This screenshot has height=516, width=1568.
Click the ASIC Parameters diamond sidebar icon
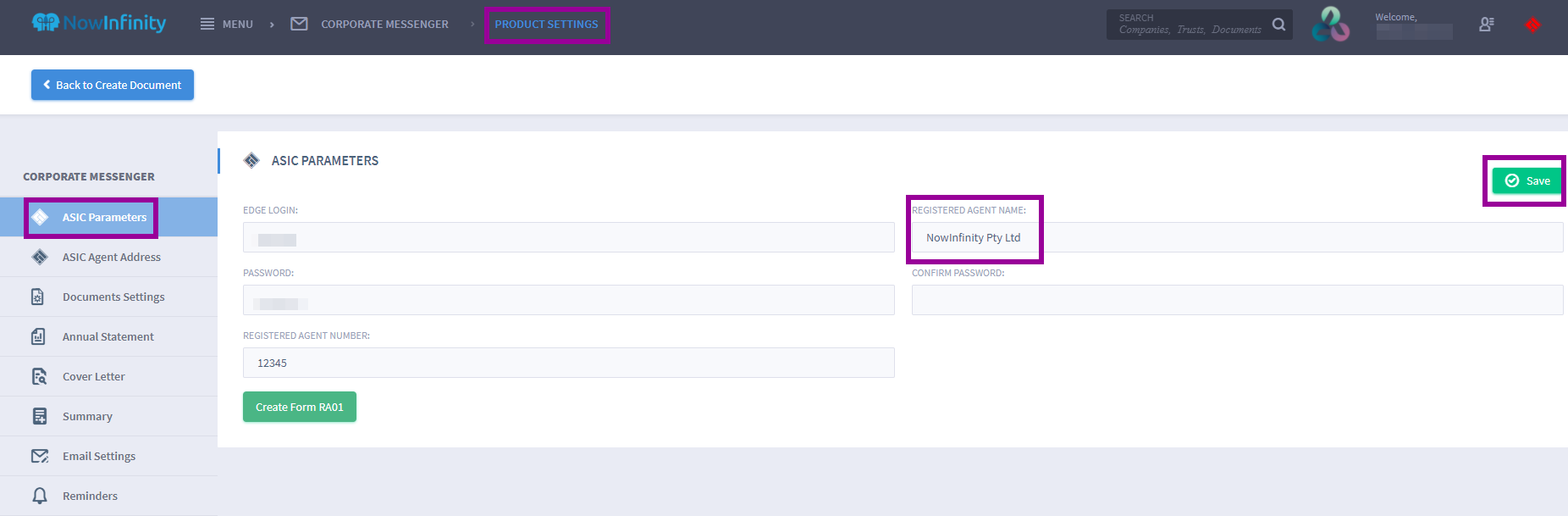point(40,217)
